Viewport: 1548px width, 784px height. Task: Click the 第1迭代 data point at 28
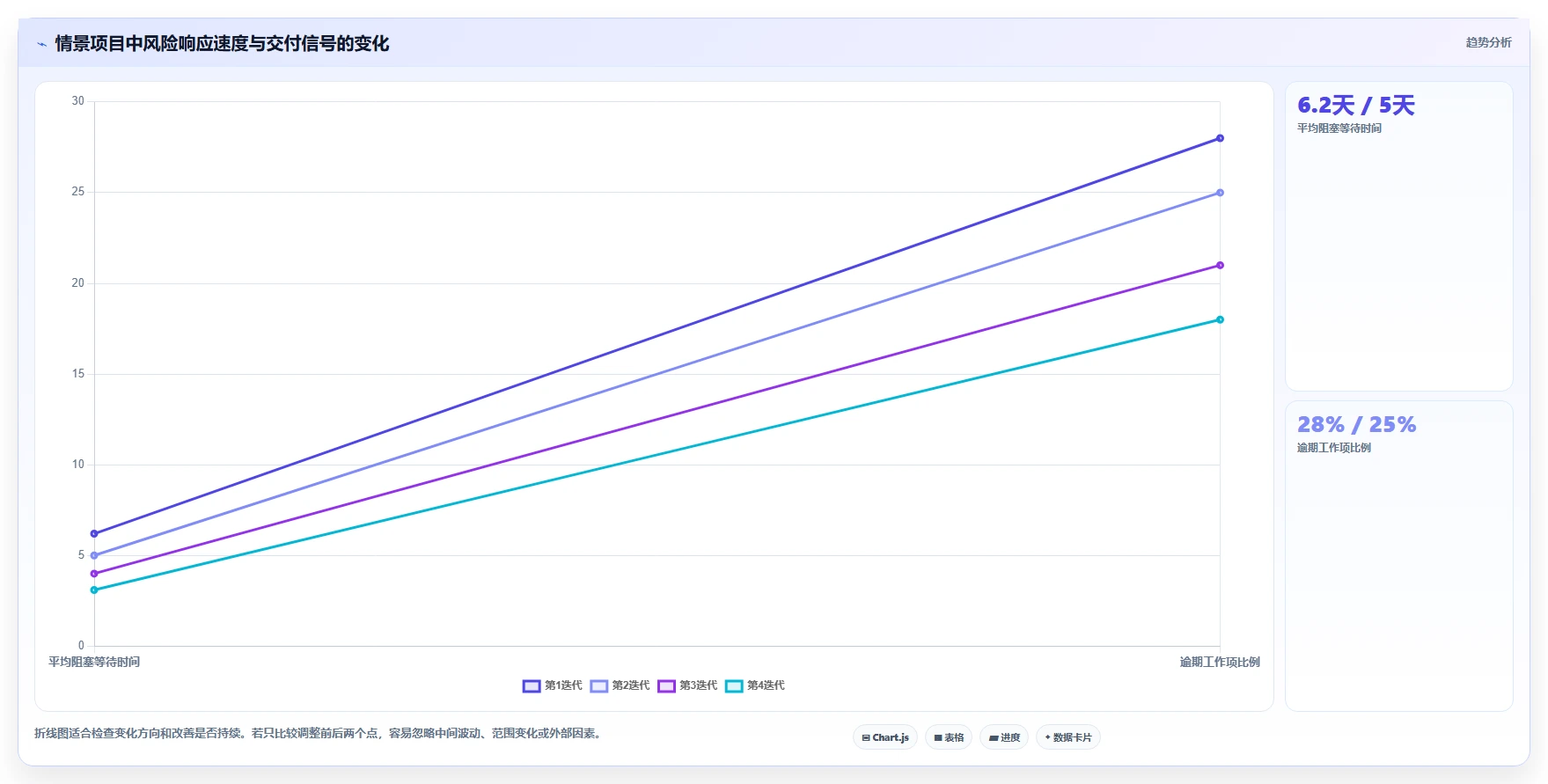pos(1220,138)
